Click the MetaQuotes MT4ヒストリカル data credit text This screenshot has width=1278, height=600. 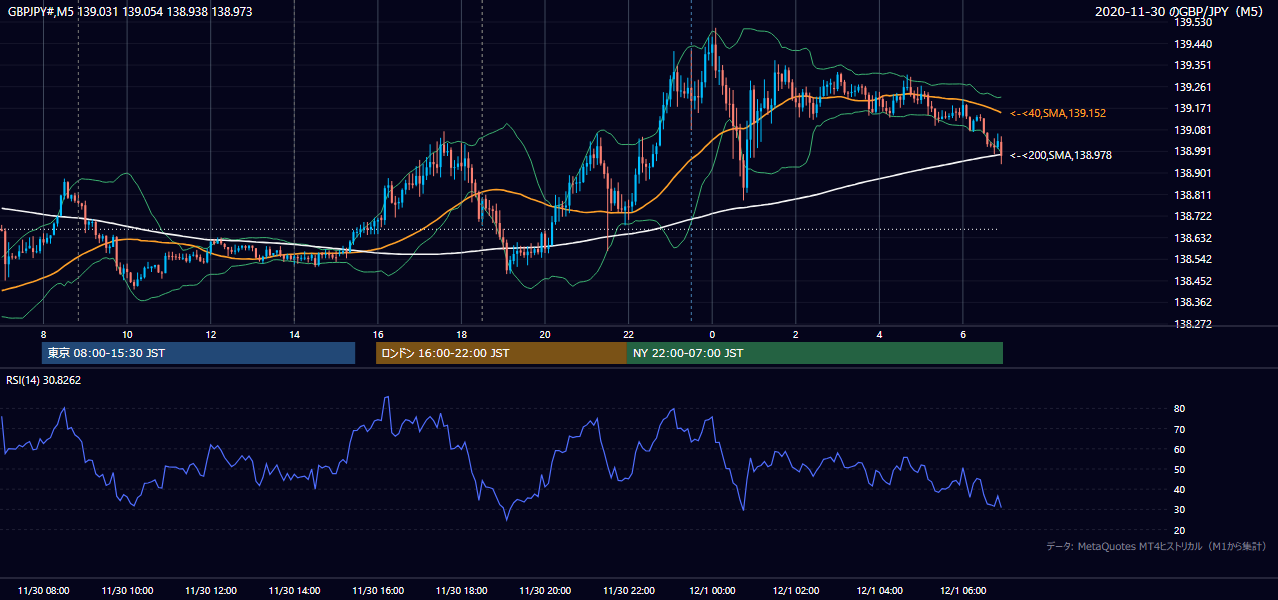click(1156, 546)
